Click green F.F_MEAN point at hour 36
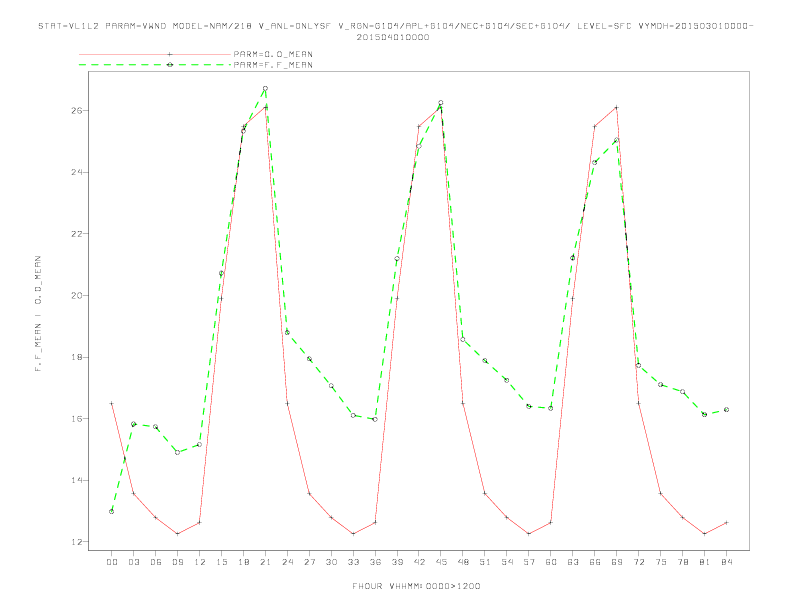 coord(375,419)
